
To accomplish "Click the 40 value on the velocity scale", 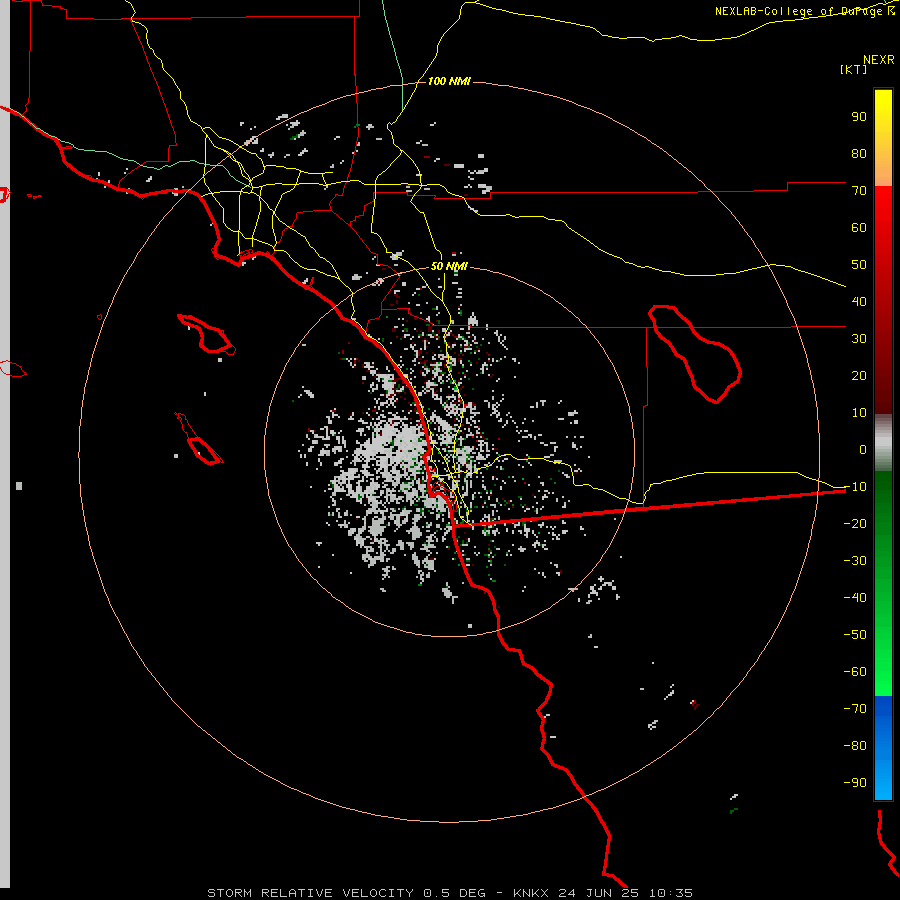I will (x=859, y=301).
